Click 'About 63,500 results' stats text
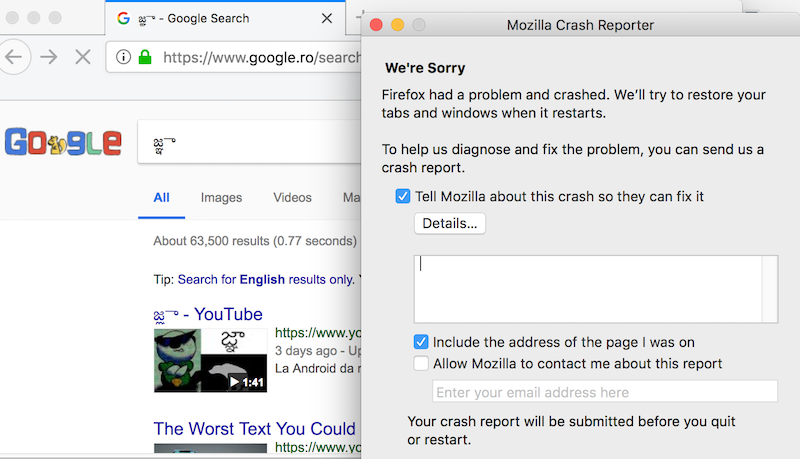Screen dimensions: 800x459 [255, 241]
